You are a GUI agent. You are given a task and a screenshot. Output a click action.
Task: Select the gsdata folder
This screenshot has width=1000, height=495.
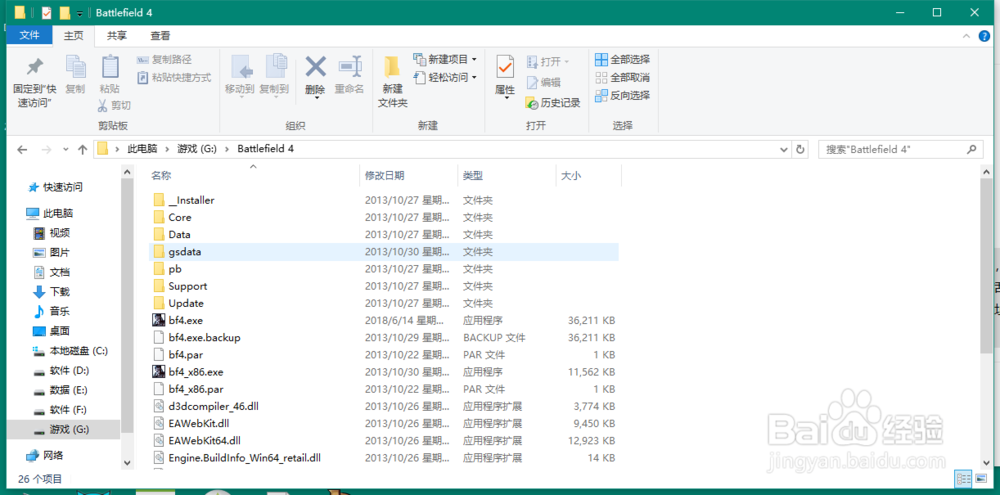point(383,252)
